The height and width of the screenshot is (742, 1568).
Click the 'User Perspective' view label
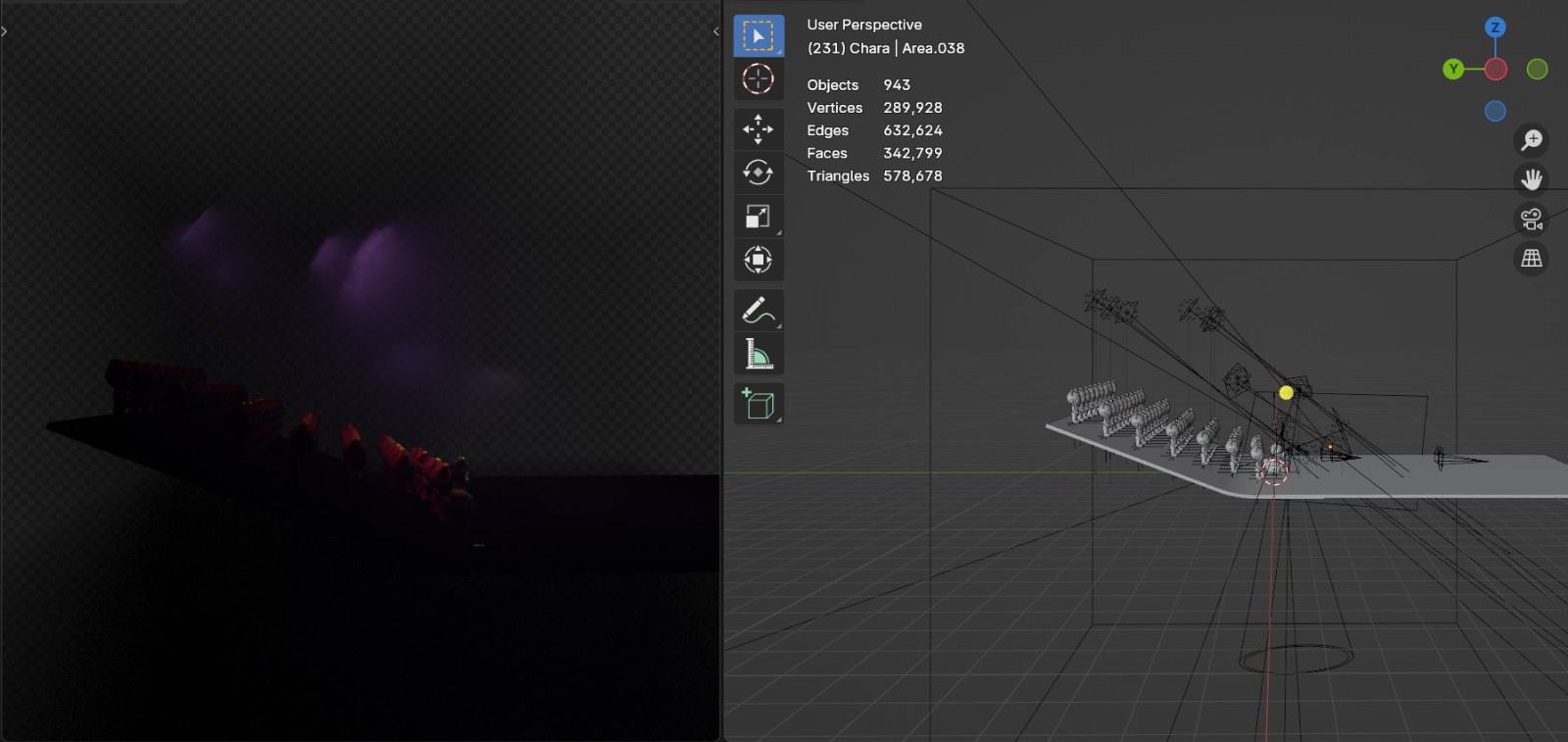864,25
